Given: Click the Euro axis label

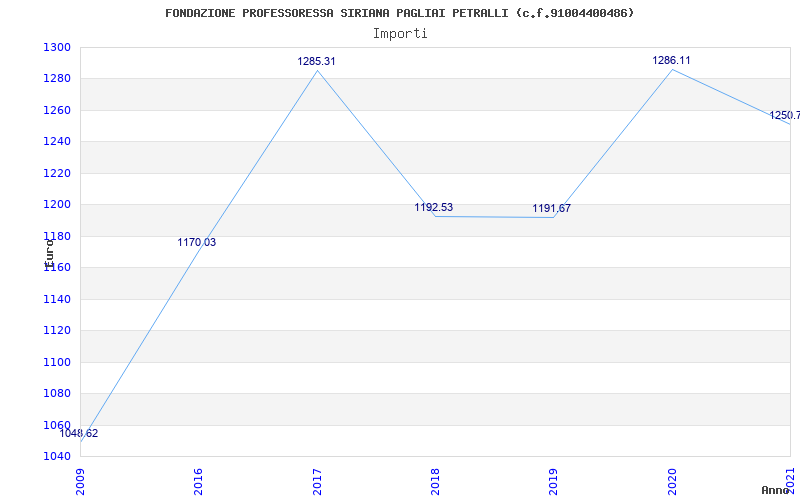Looking at the screenshot, I should click(49, 254).
